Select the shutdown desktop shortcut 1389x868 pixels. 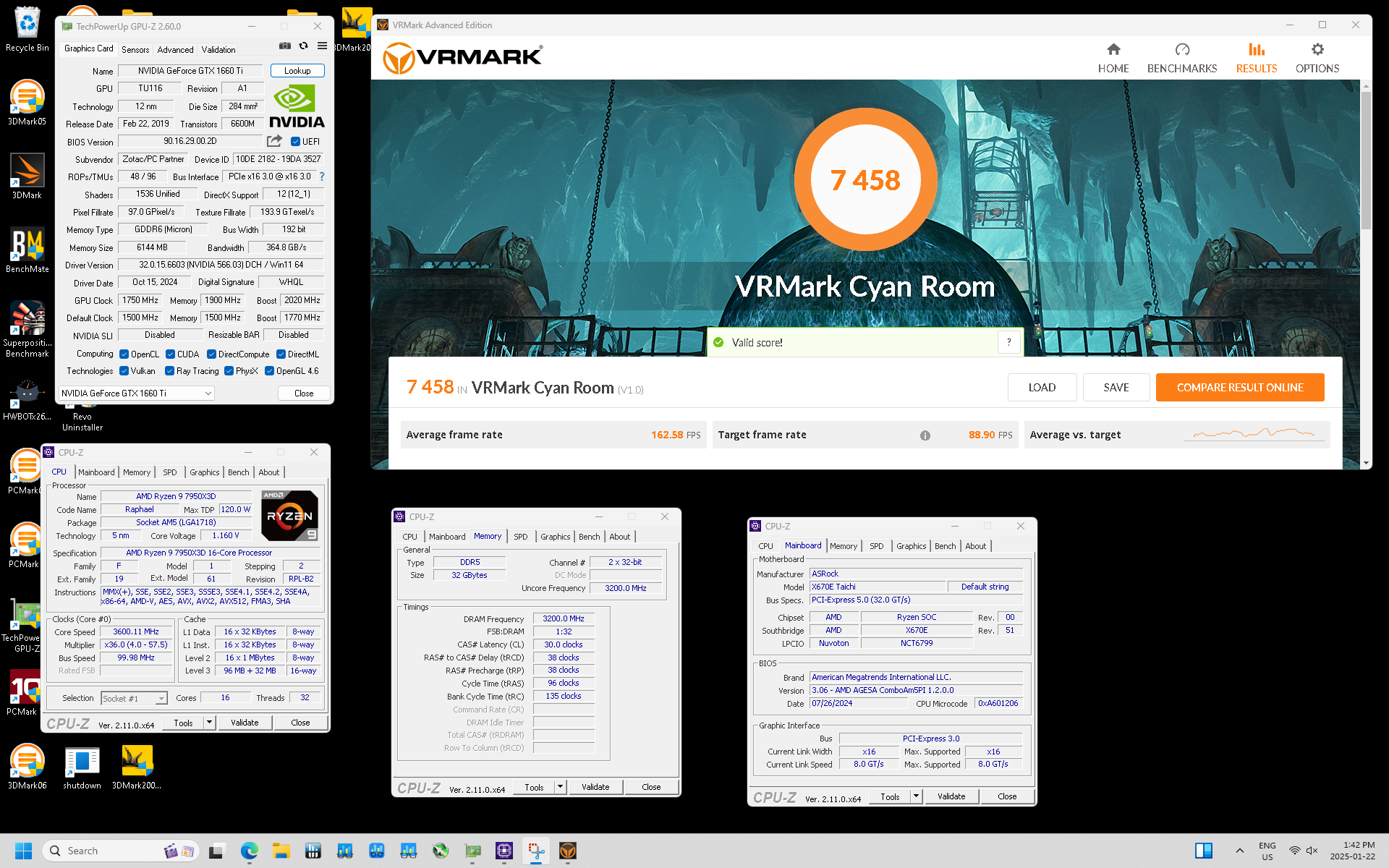82,767
